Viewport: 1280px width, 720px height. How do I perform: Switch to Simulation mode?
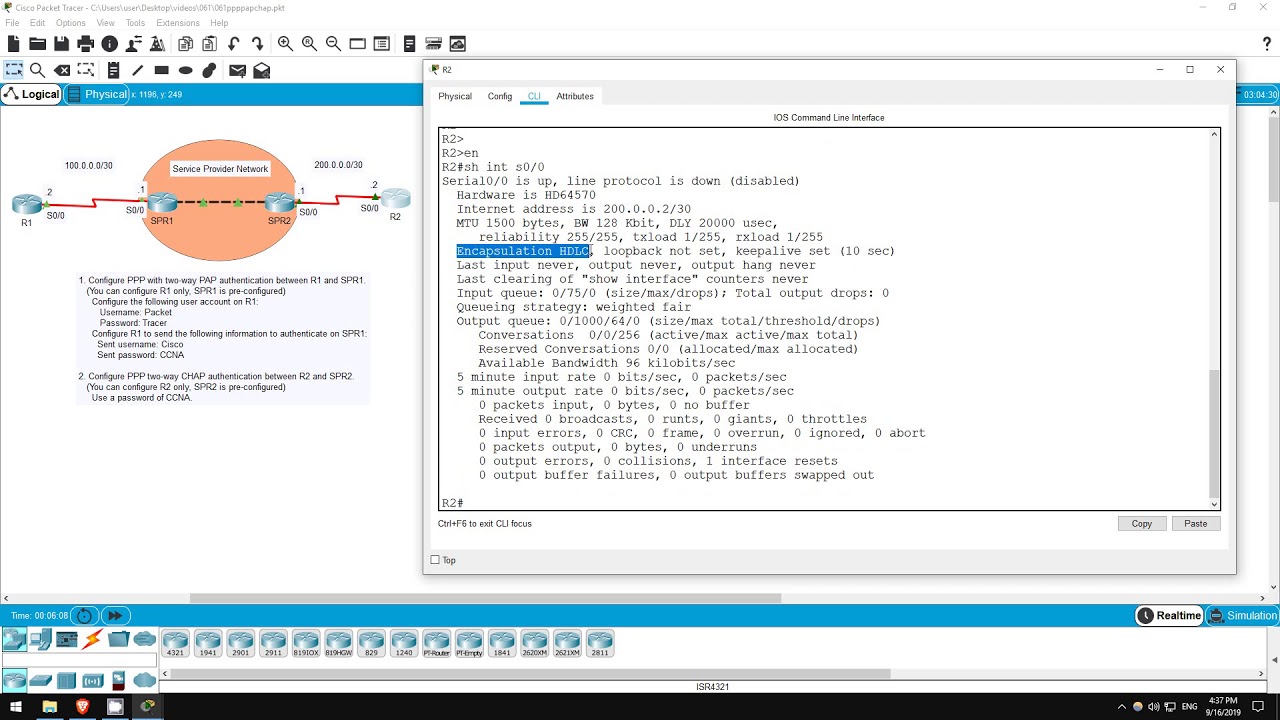pos(1243,615)
